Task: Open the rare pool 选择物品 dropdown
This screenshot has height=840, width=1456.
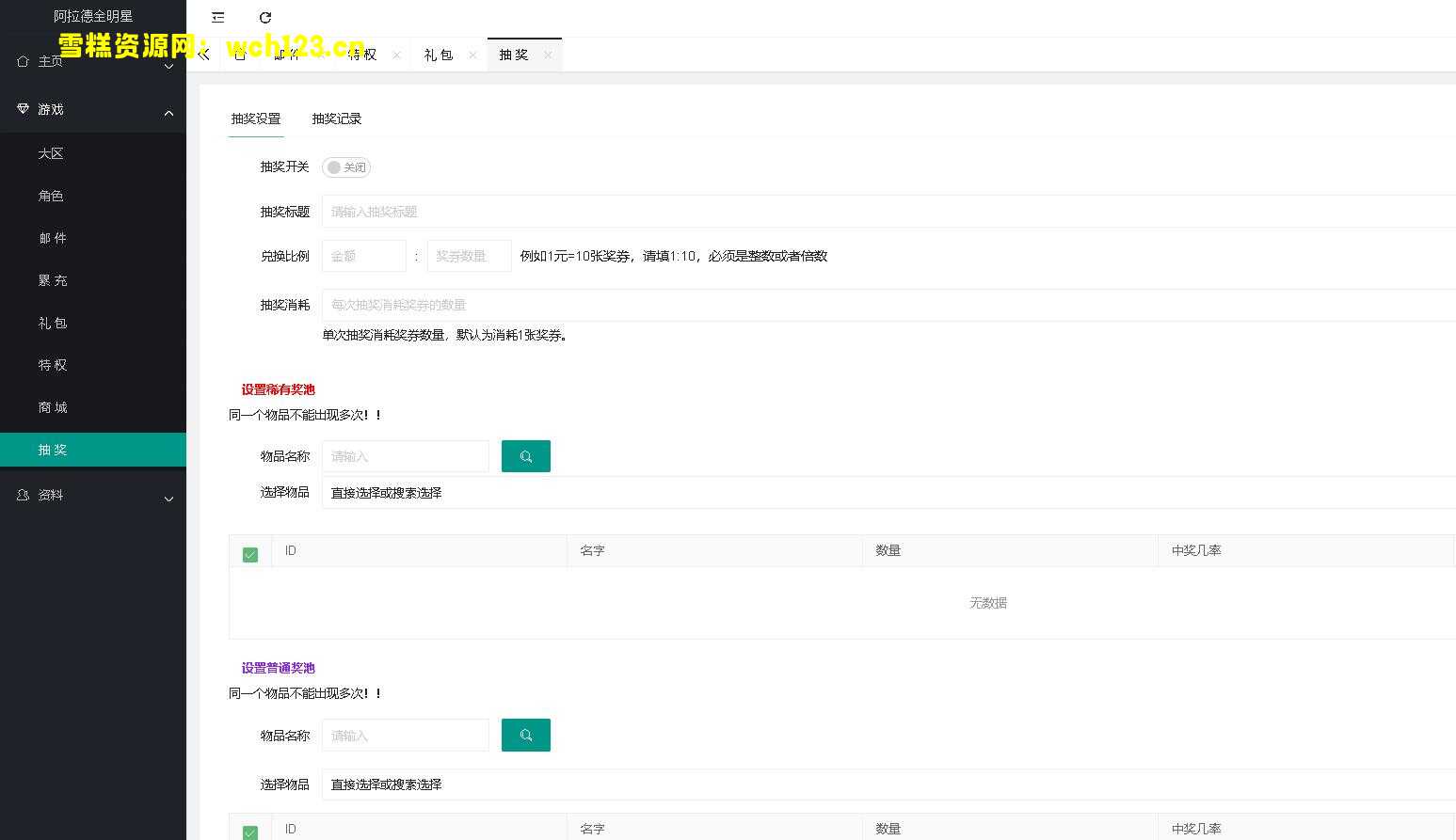Action: tap(888, 493)
